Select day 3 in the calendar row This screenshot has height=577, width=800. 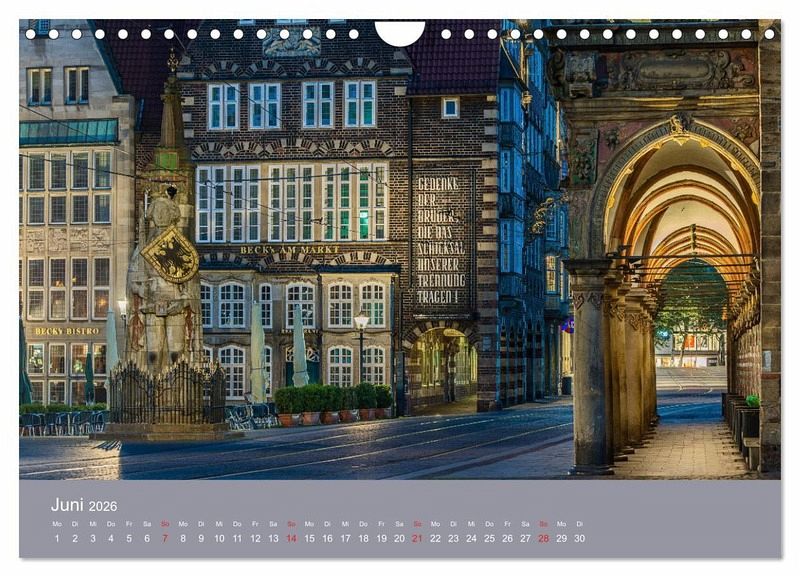point(93,538)
